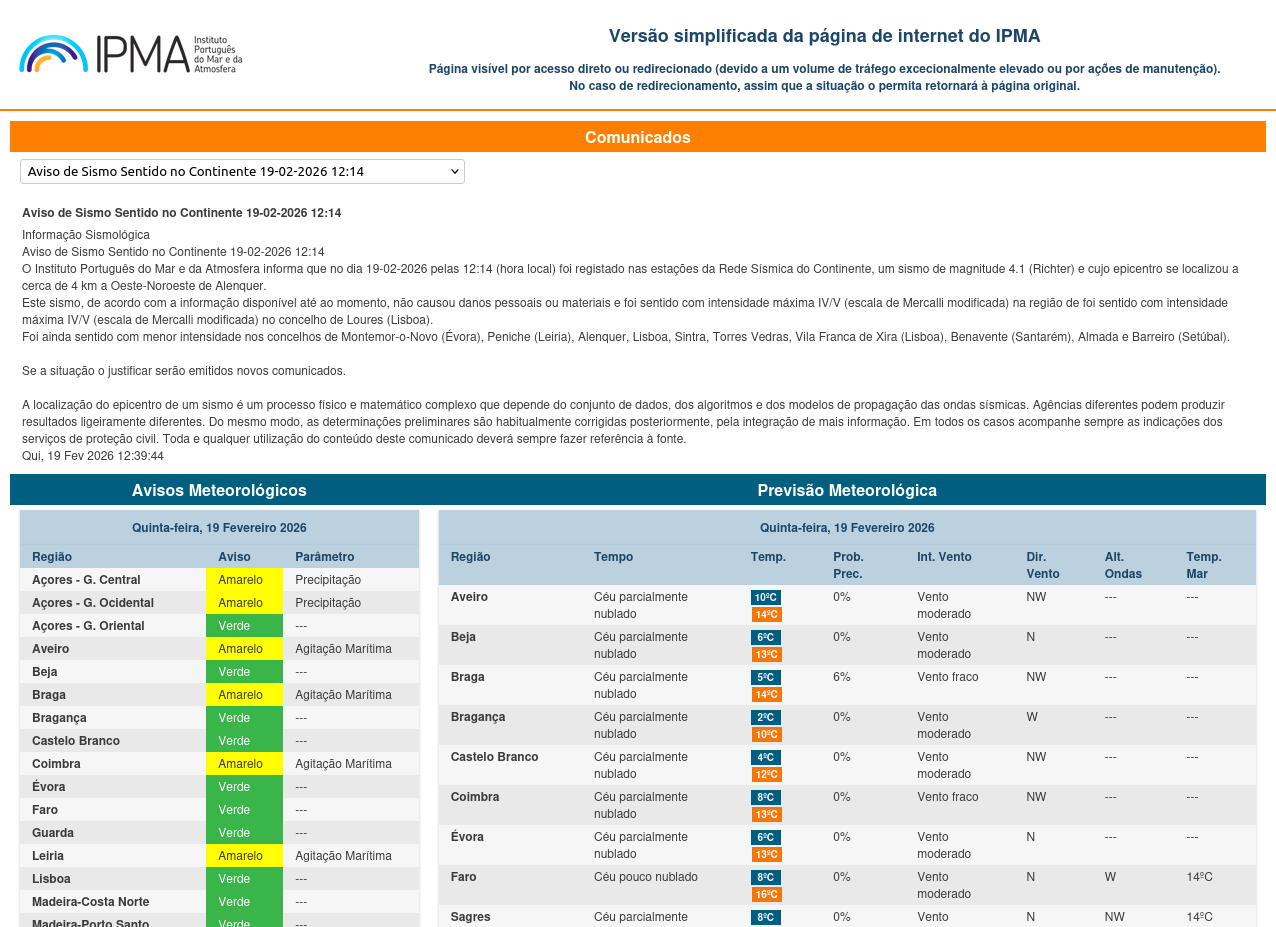
Task: Click the Temp. Mar column header
Action: tap(1204, 565)
